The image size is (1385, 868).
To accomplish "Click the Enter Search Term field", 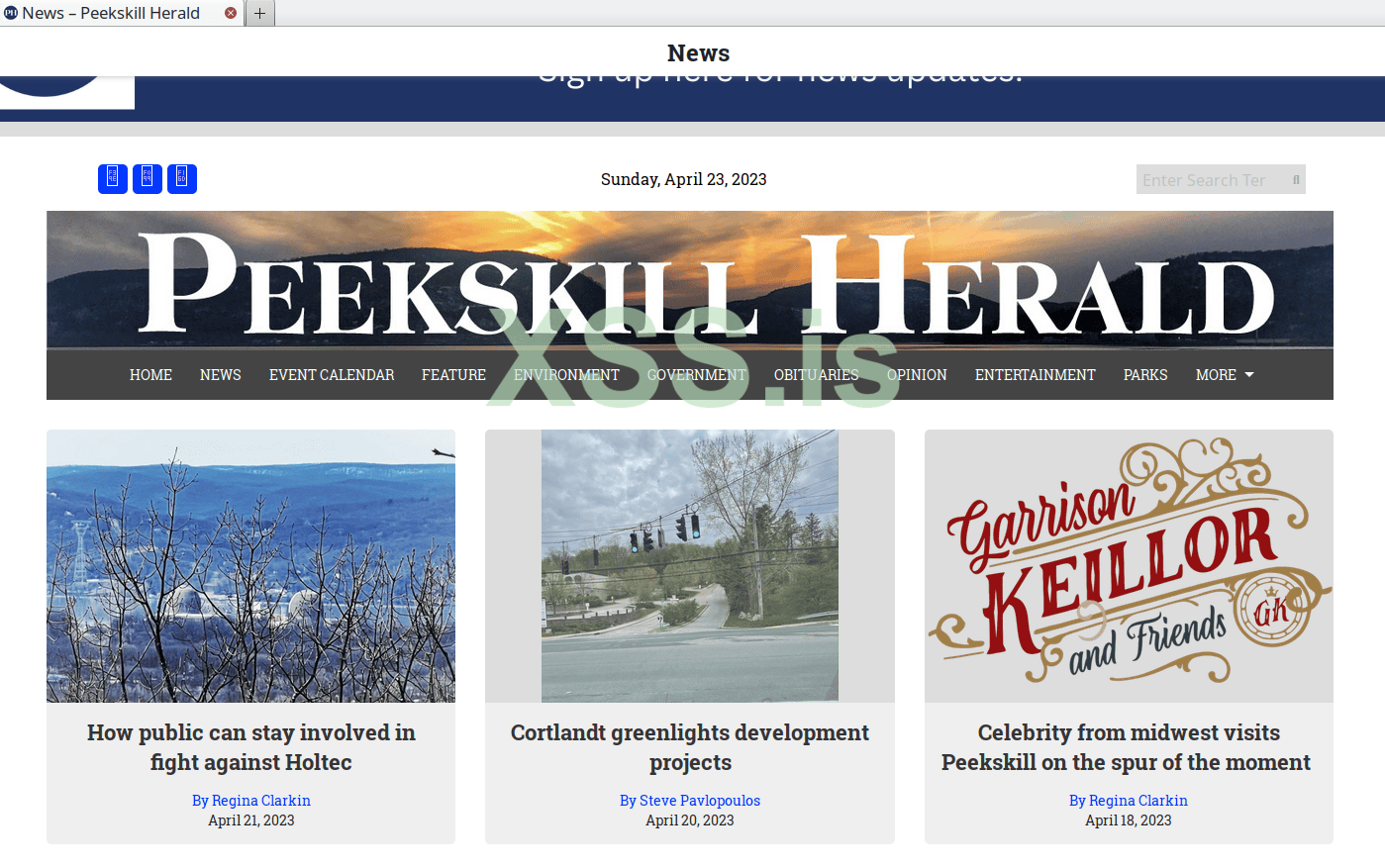I will coord(1212,180).
